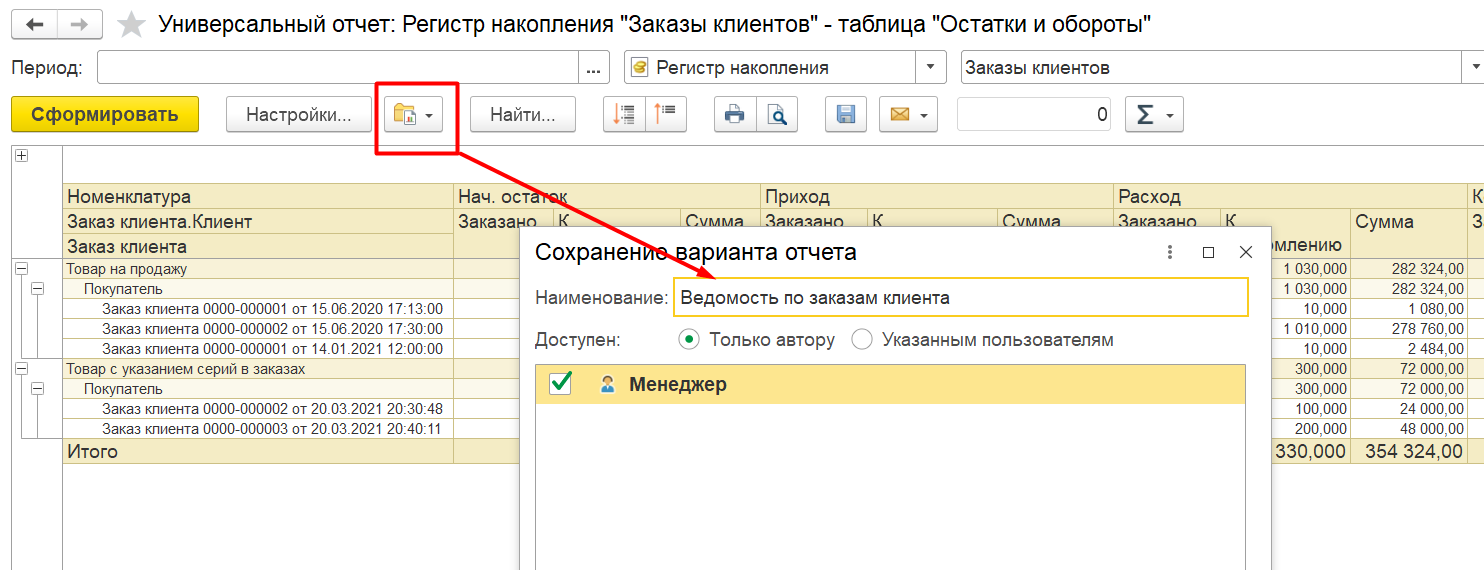Image resolution: width=1484 pixels, height=570 pixels.
Task: Collapse Покупатель group under Товар на продажу
Action: [x=38, y=289]
